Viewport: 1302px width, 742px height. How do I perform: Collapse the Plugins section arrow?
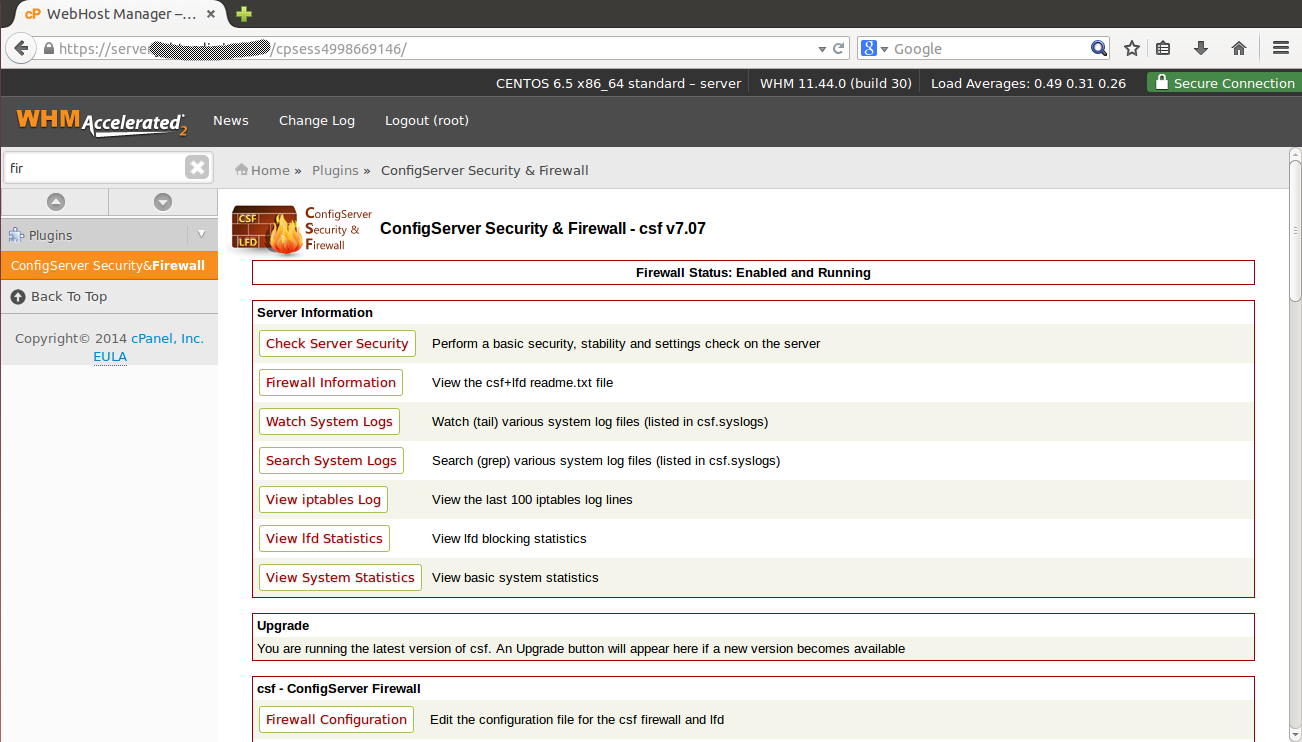click(x=201, y=235)
